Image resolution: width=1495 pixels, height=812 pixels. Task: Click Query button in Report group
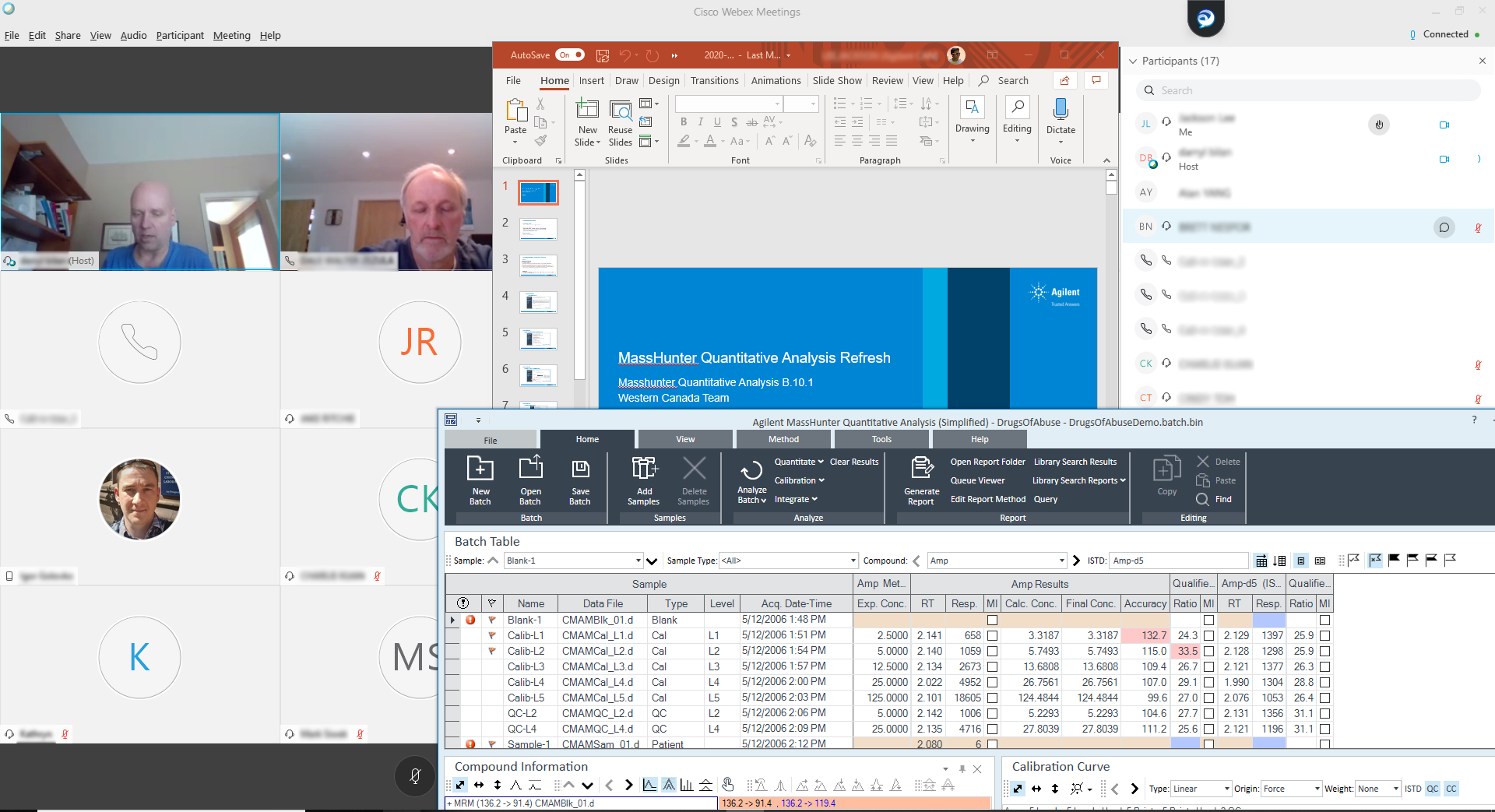(x=1046, y=499)
